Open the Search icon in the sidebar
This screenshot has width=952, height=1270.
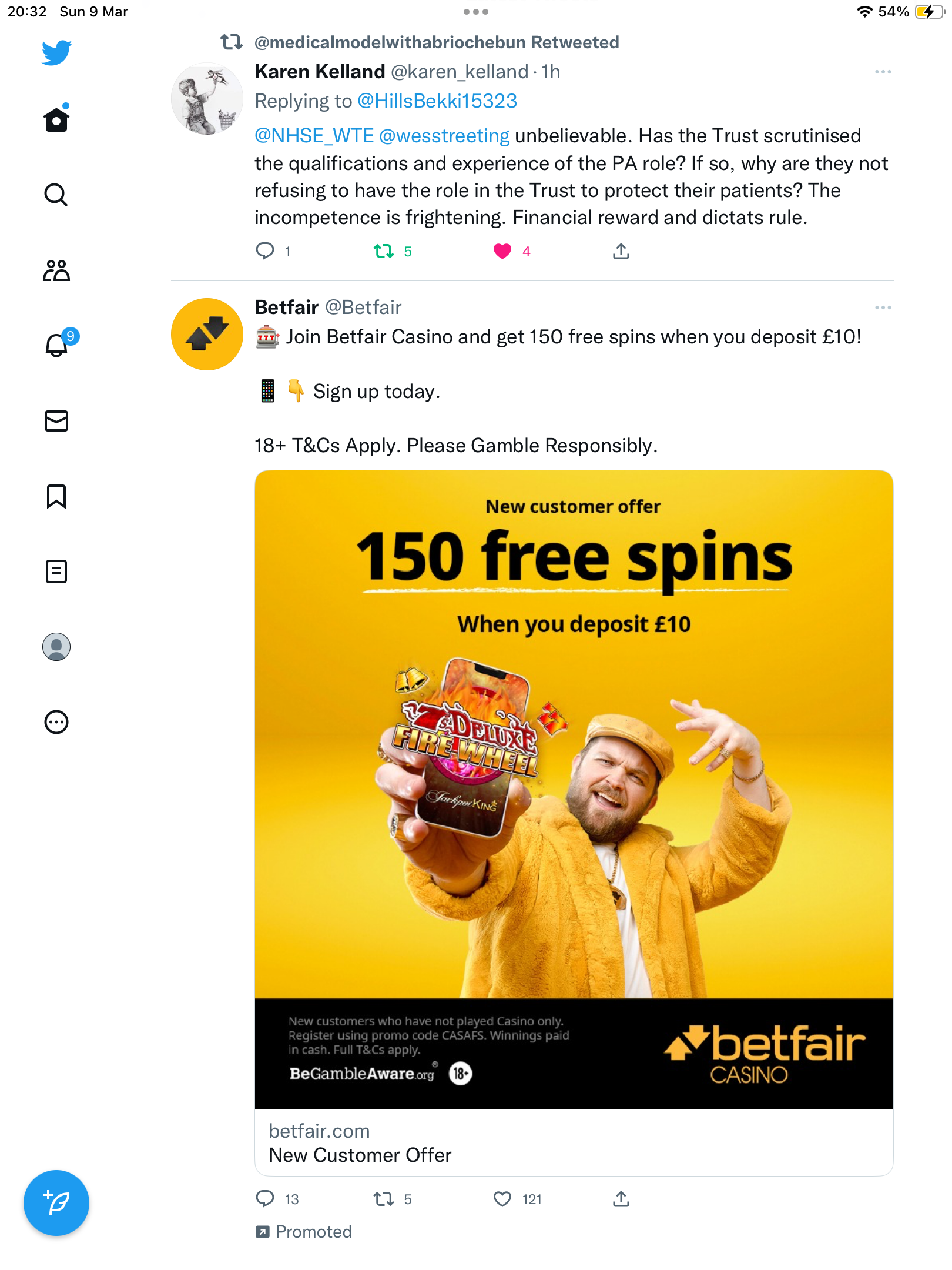[x=56, y=195]
